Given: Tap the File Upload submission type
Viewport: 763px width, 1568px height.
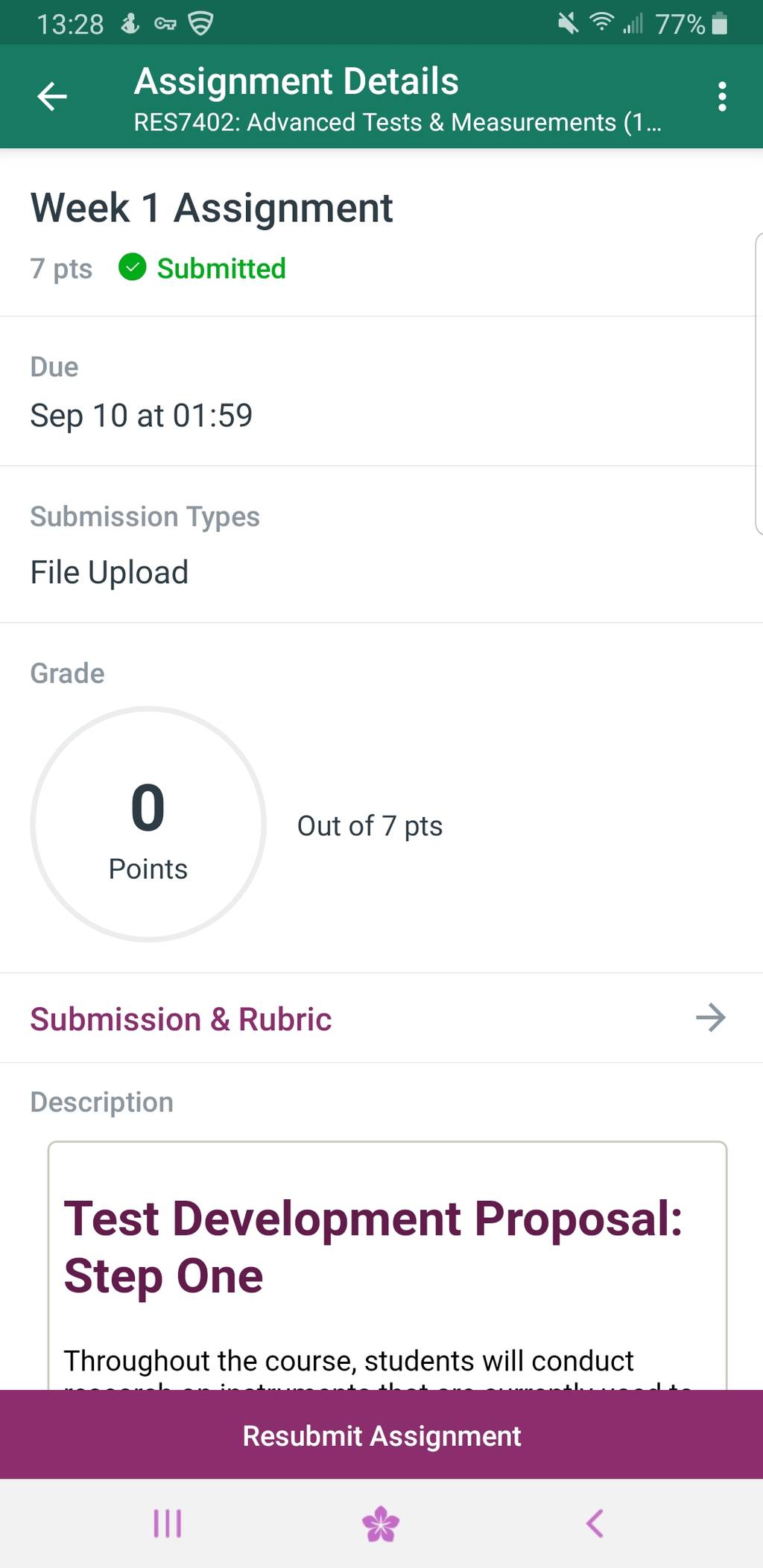Looking at the screenshot, I should click(110, 573).
